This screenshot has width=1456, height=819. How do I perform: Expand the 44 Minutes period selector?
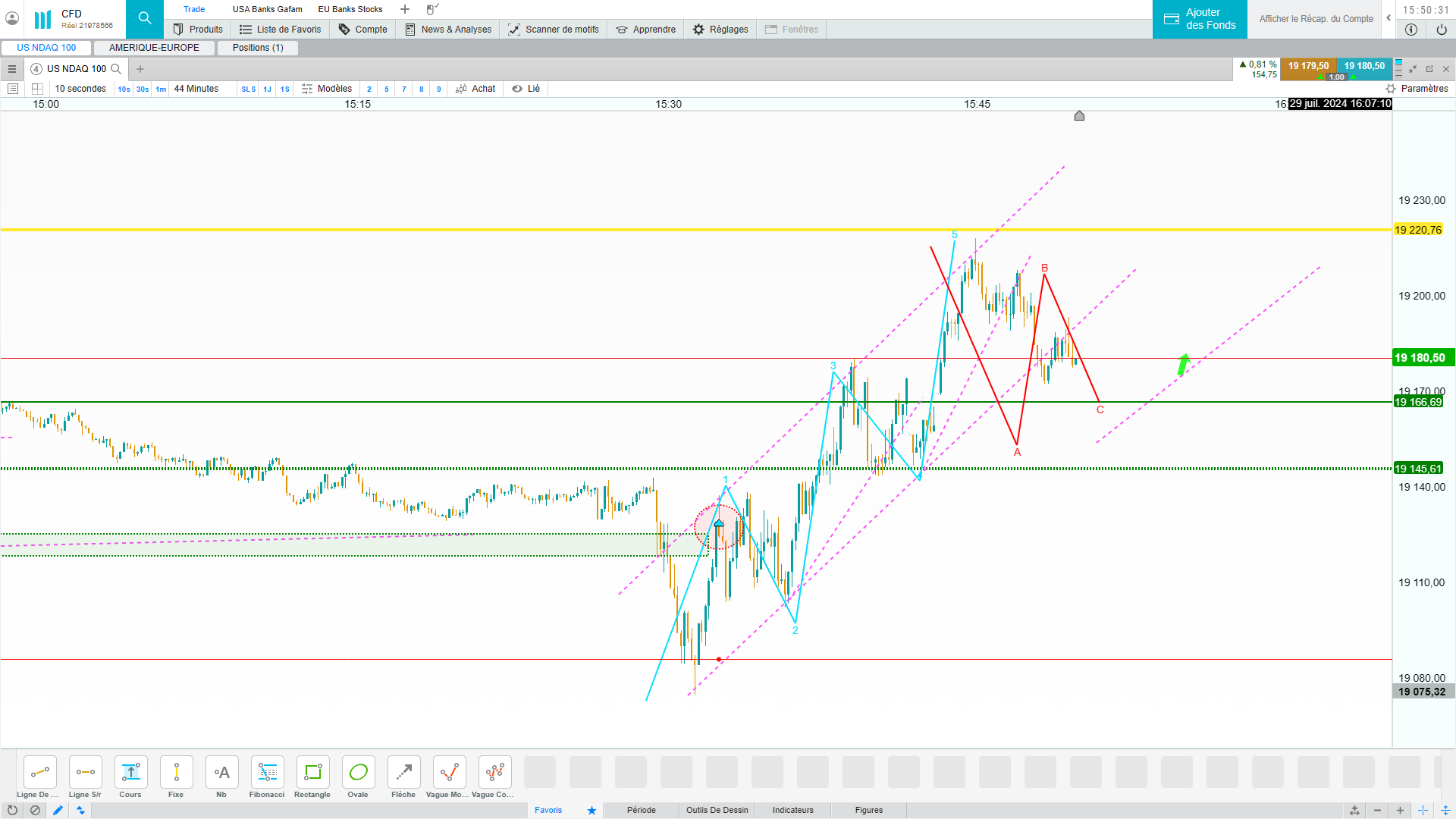(196, 89)
